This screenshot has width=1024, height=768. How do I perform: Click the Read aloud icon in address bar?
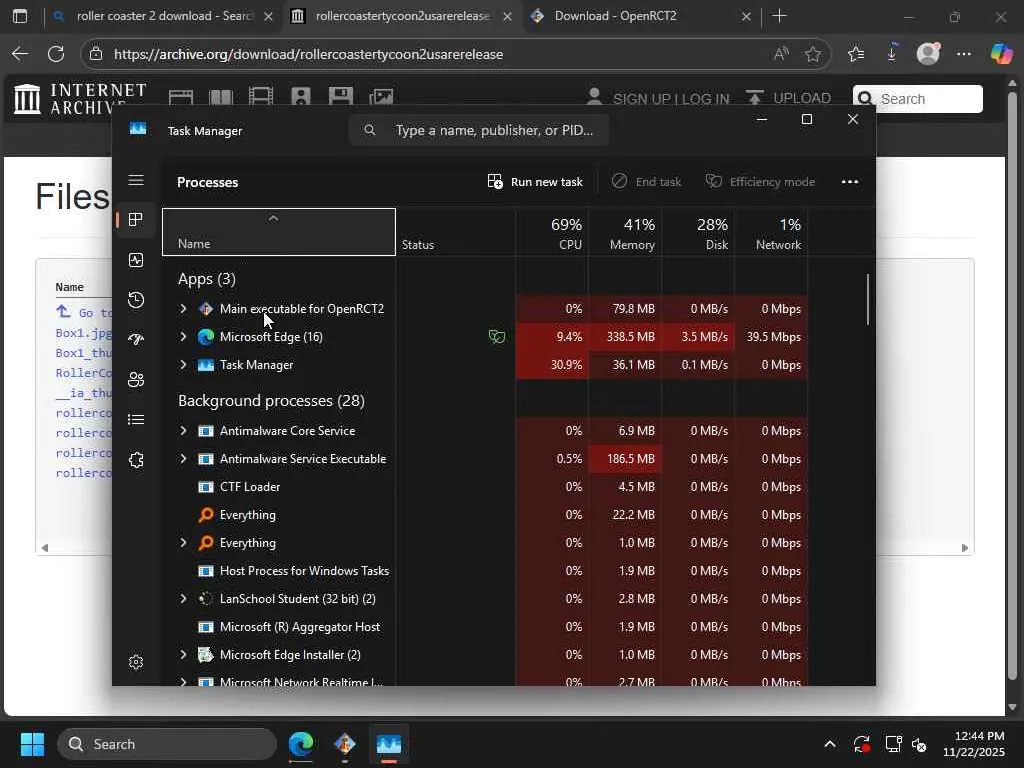[780, 54]
